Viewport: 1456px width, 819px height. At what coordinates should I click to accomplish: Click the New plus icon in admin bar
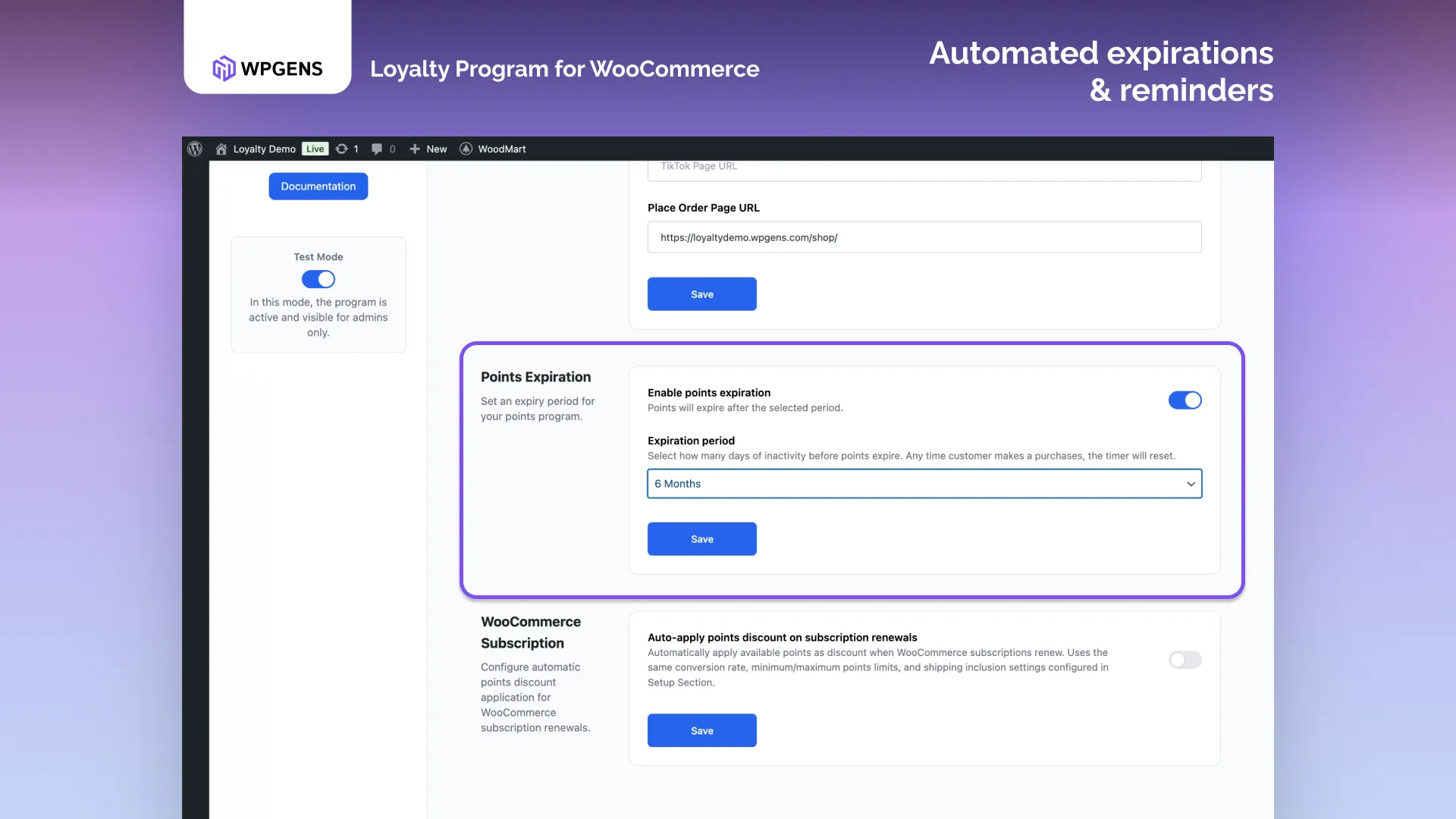pos(413,149)
